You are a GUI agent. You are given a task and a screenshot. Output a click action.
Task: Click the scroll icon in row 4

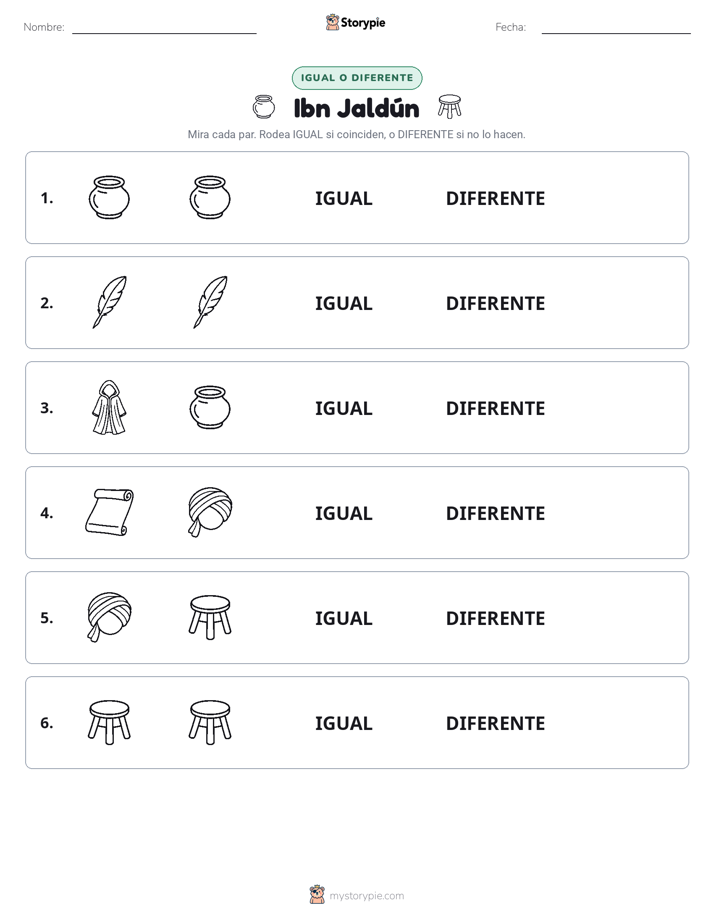pyautogui.click(x=109, y=513)
